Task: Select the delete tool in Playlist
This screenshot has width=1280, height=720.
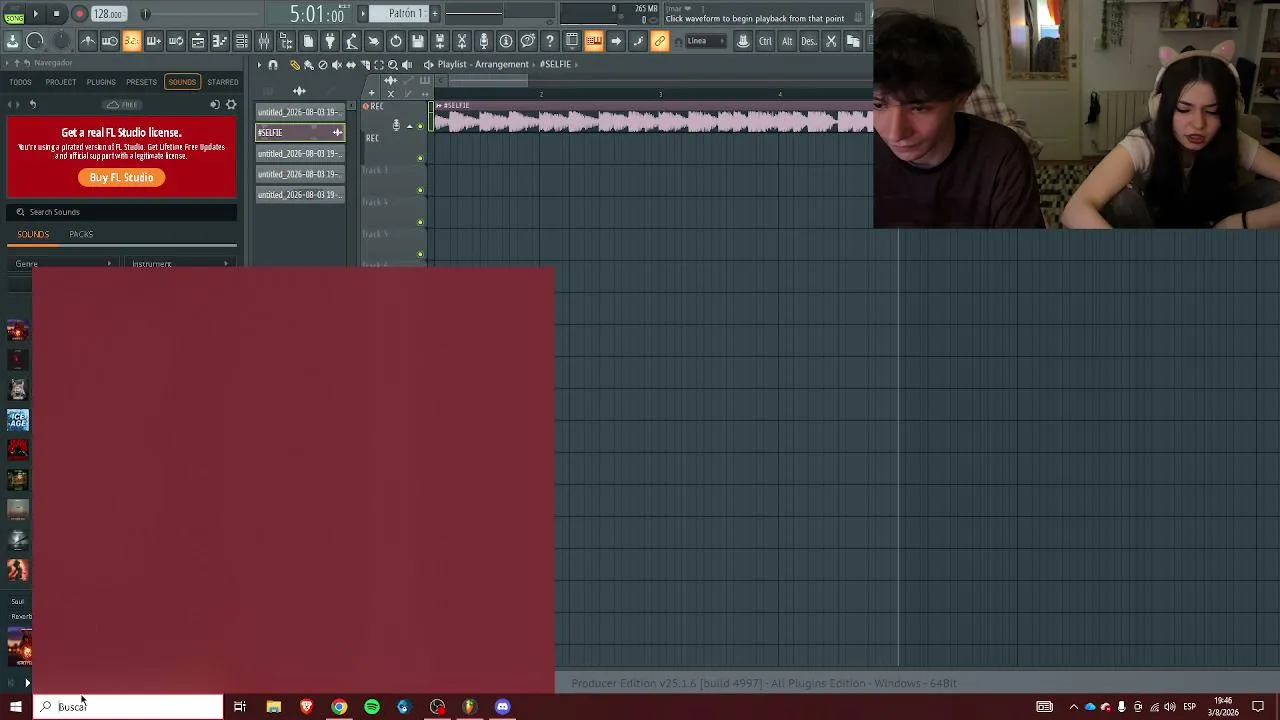Action: (322, 65)
